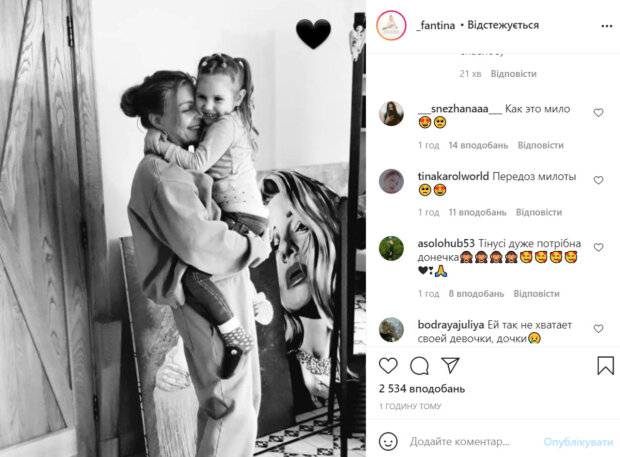This screenshot has height=457, width=620.
Task: Click the Відстежується following button
Action: tap(503, 25)
